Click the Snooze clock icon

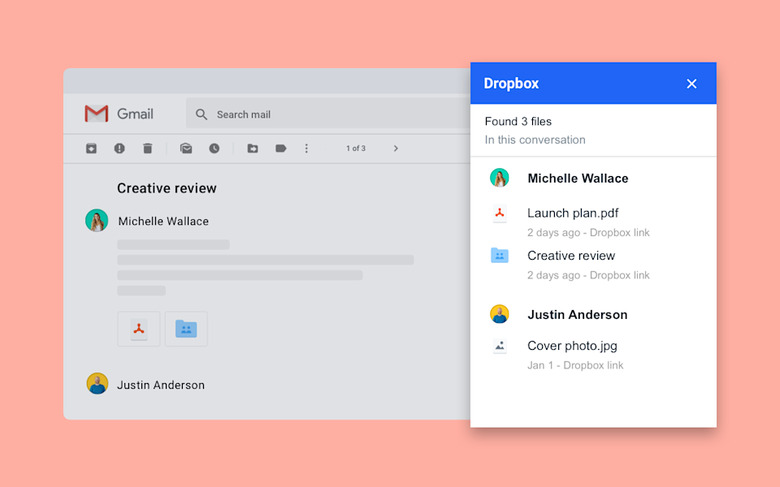[x=214, y=148]
